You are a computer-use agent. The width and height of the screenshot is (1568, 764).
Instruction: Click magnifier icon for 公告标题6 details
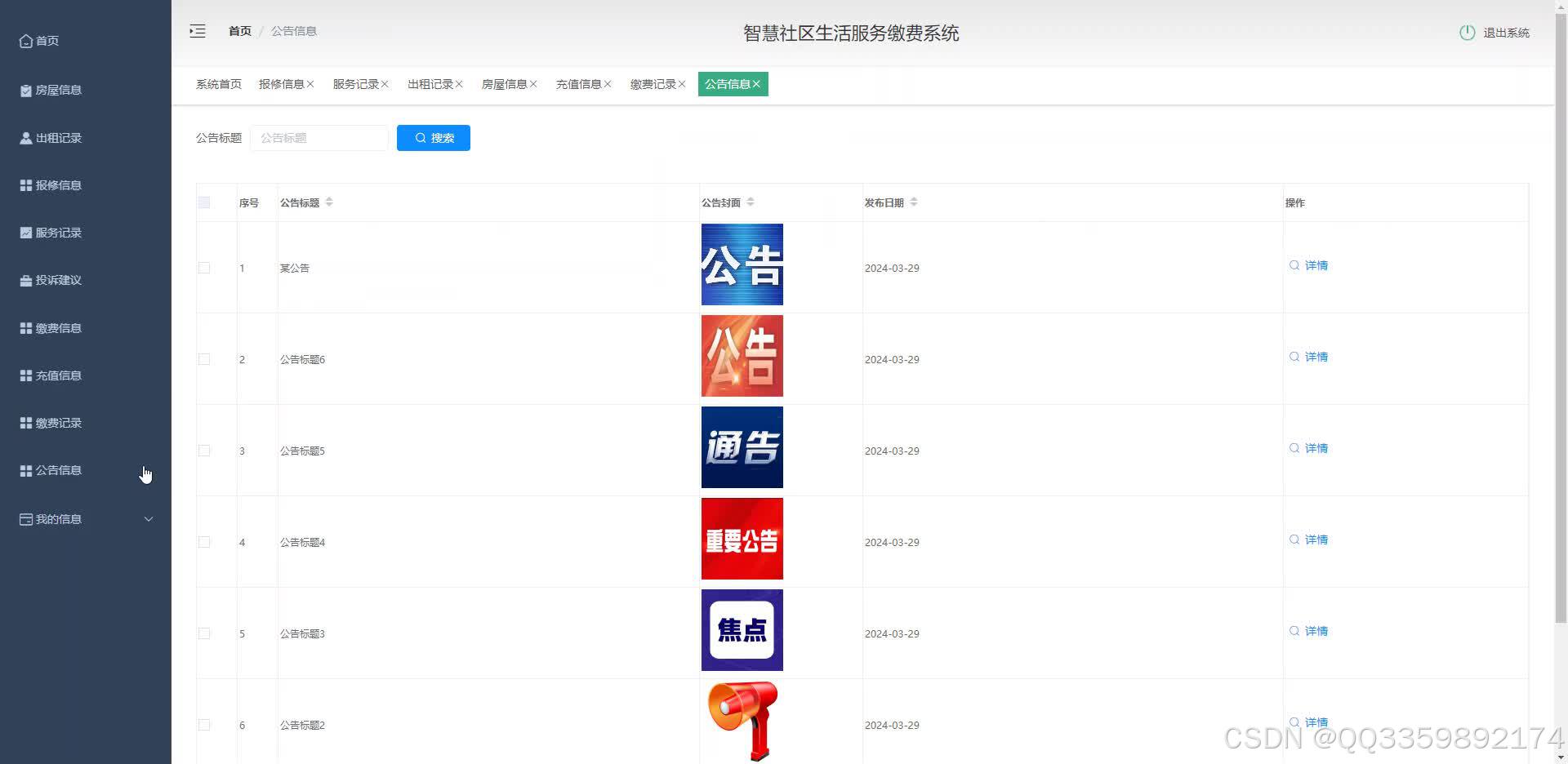tap(1294, 357)
